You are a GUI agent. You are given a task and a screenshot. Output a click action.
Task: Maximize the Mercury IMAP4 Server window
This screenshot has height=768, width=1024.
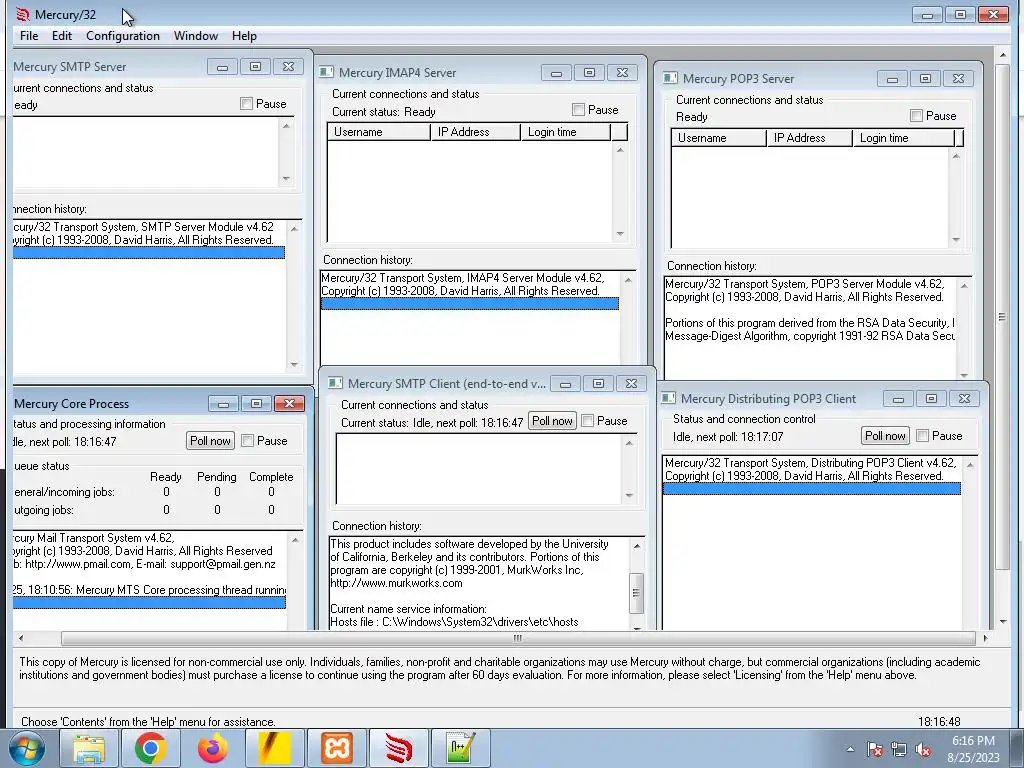click(589, 72)
